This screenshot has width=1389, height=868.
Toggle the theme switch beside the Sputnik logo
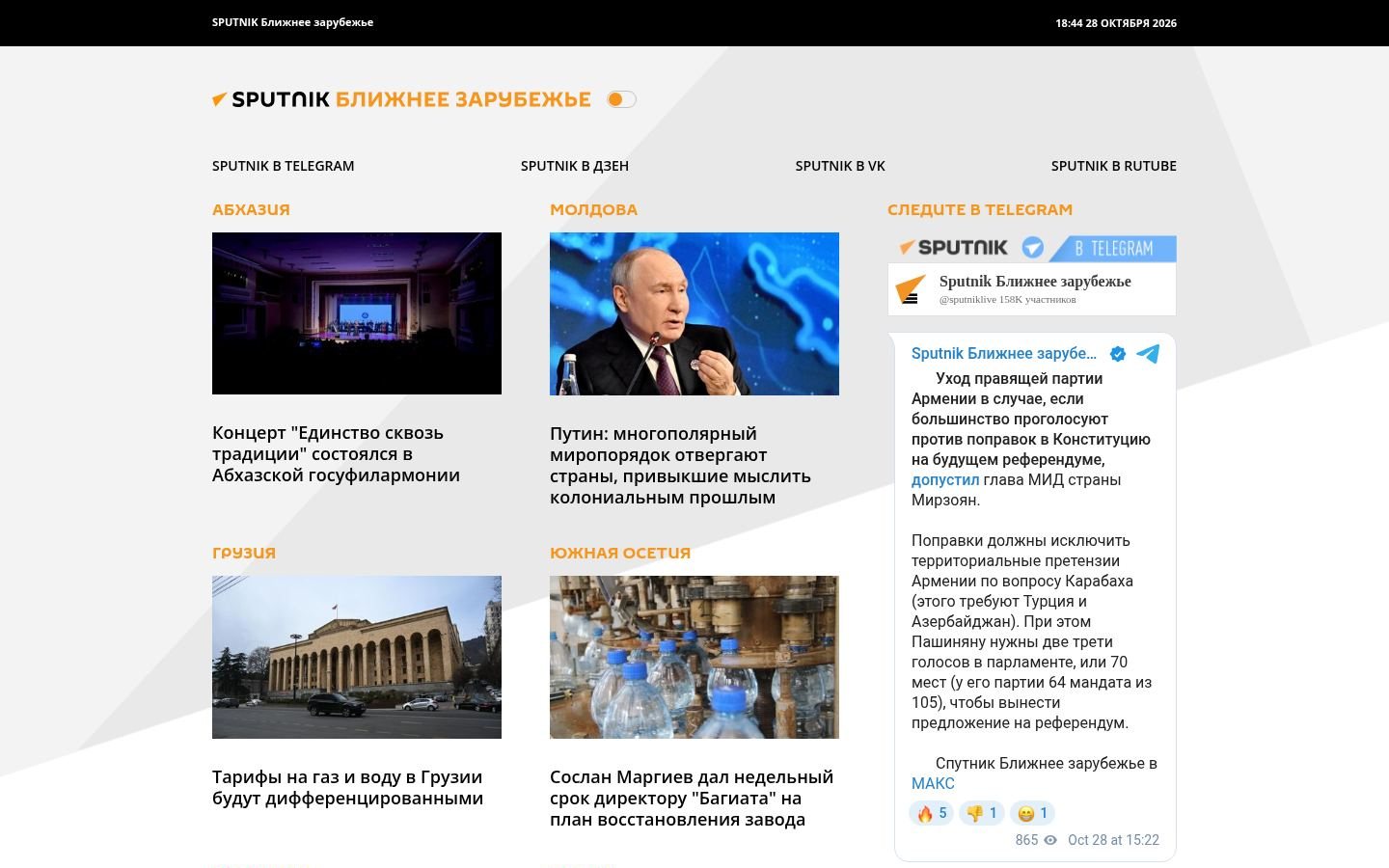click(x=621, y=99)
